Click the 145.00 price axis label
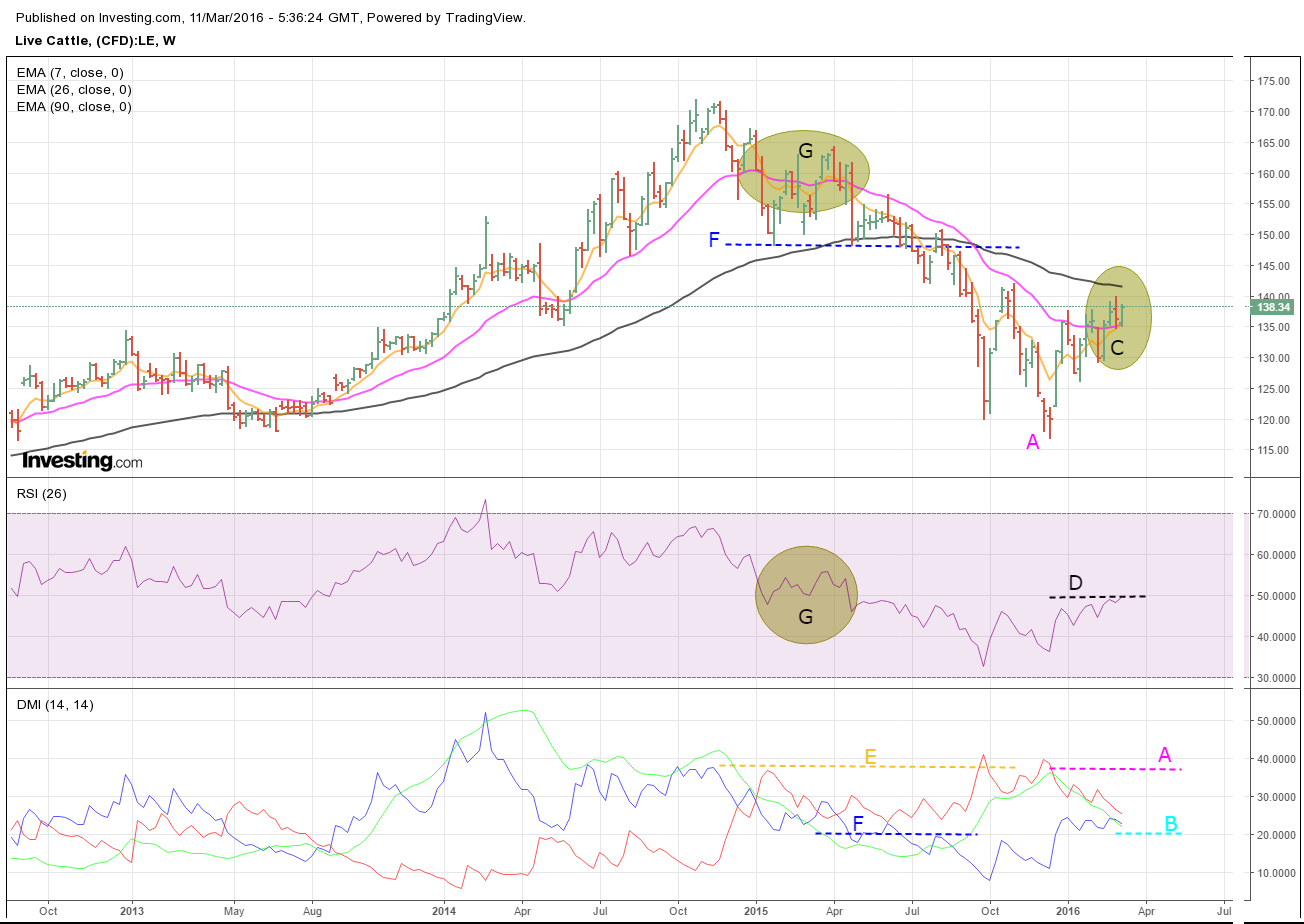The height and width of the screenshot is (924, 1304). coord(1275,266)
